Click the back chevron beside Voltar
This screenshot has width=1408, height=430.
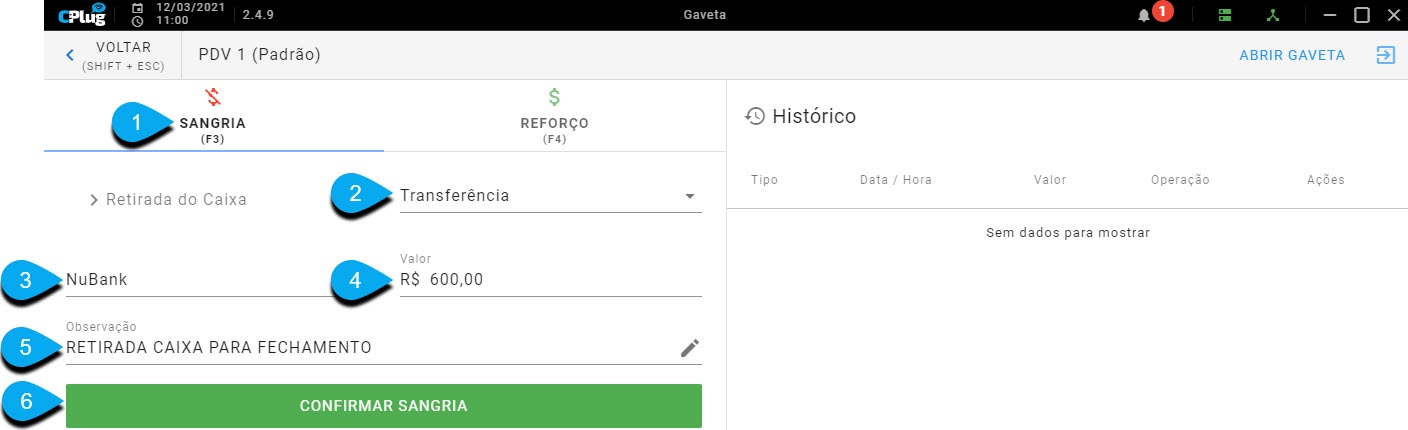69,55
